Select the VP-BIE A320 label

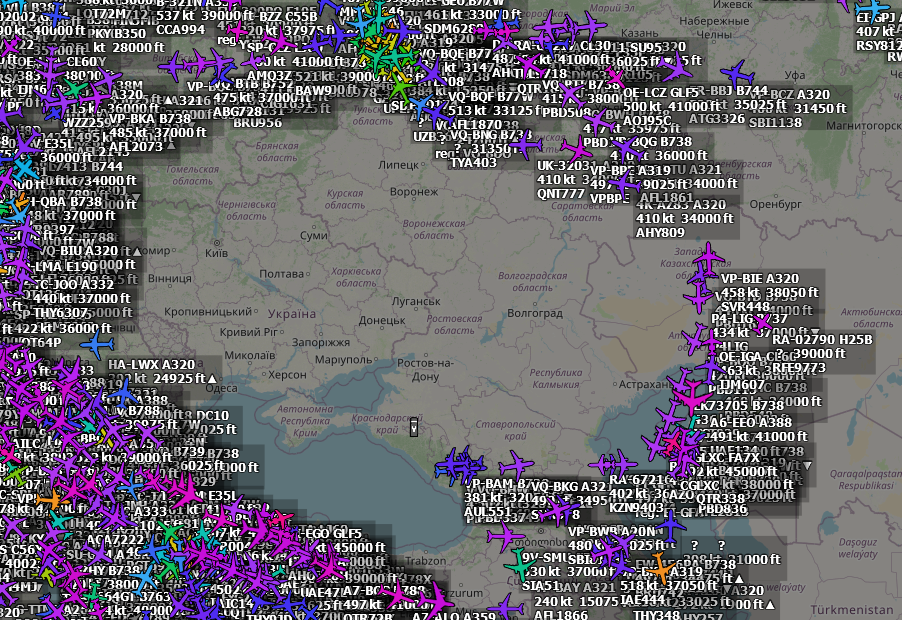tap(759, 278)
